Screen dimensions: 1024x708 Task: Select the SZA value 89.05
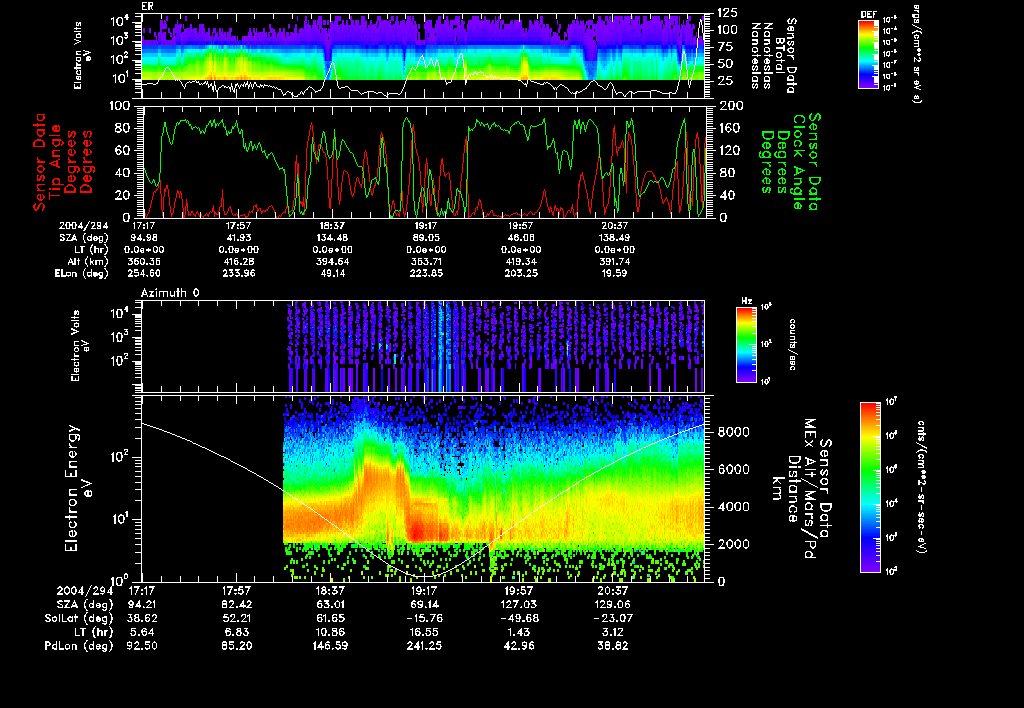coord(426,238)
